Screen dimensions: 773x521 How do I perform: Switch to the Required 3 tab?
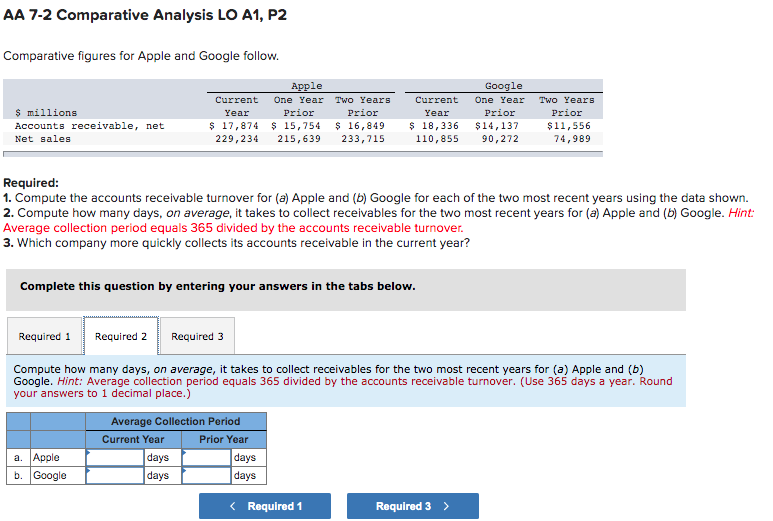click(x=197, y=336)
